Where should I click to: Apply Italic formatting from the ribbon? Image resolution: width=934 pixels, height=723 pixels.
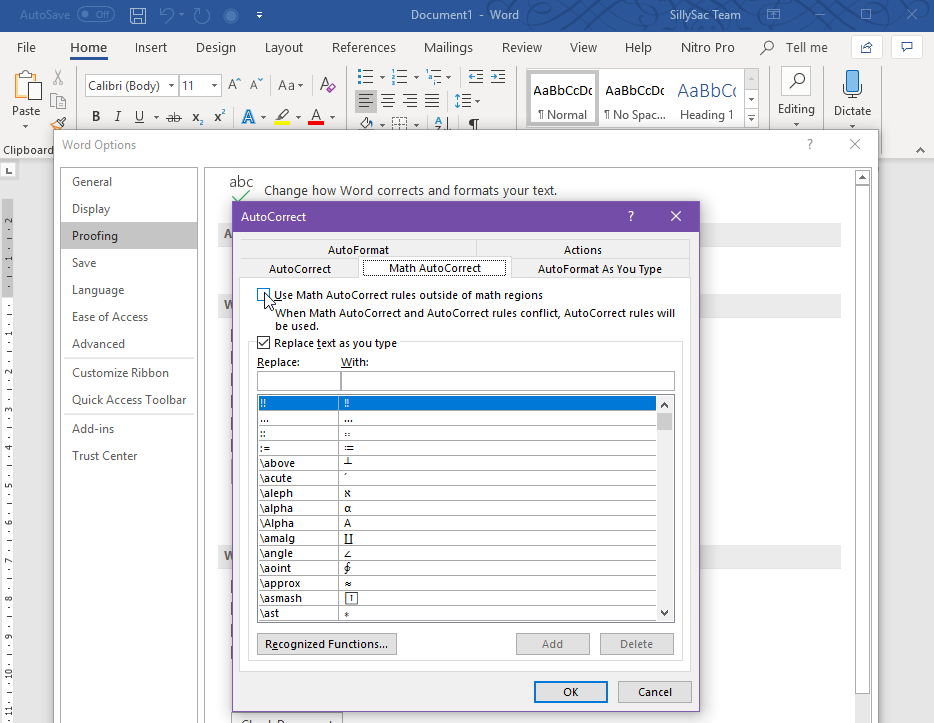(117, 117)
